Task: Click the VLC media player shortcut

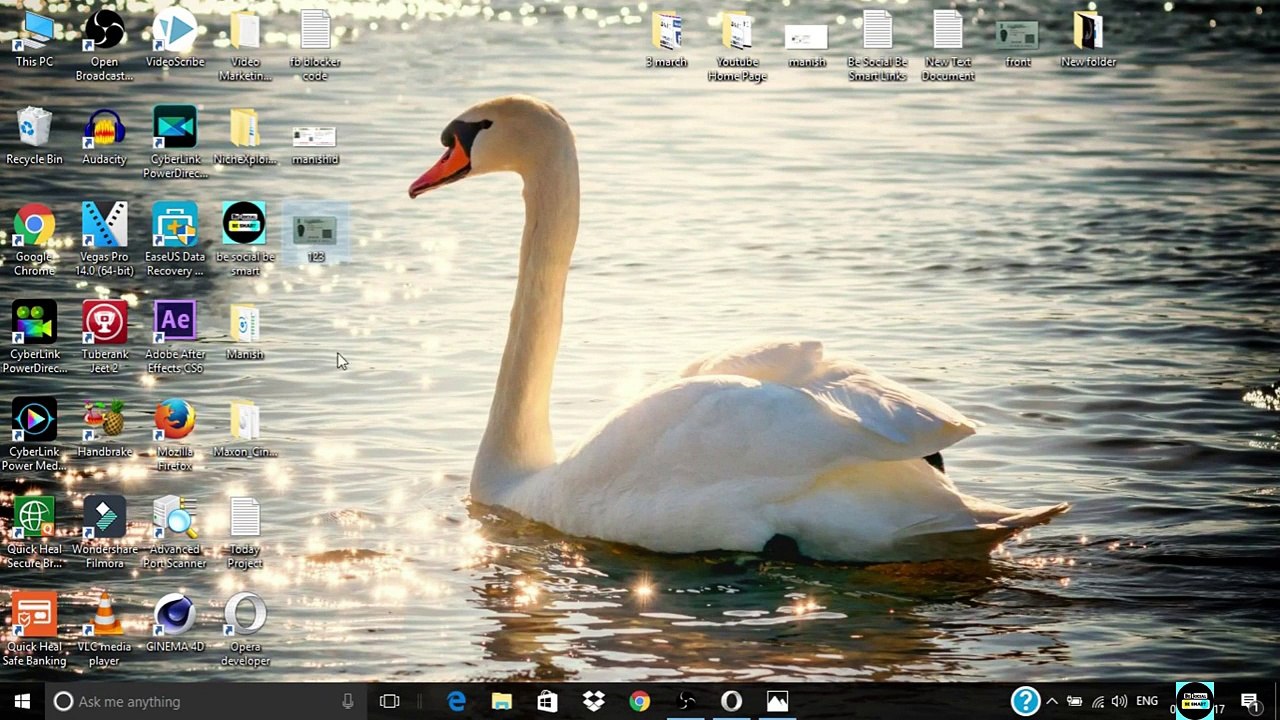Action: 104,617
